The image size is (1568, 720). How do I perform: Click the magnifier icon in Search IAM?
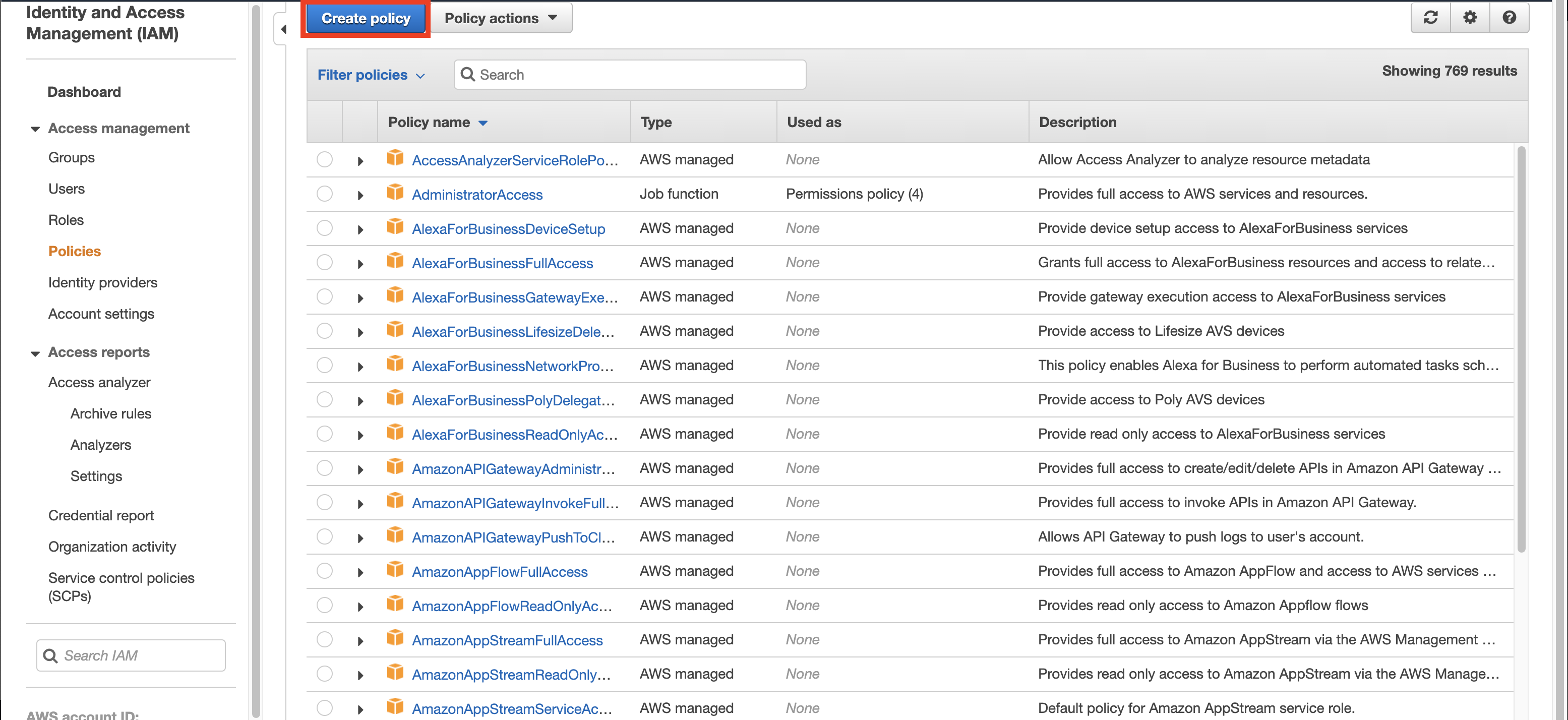[50, 655]
